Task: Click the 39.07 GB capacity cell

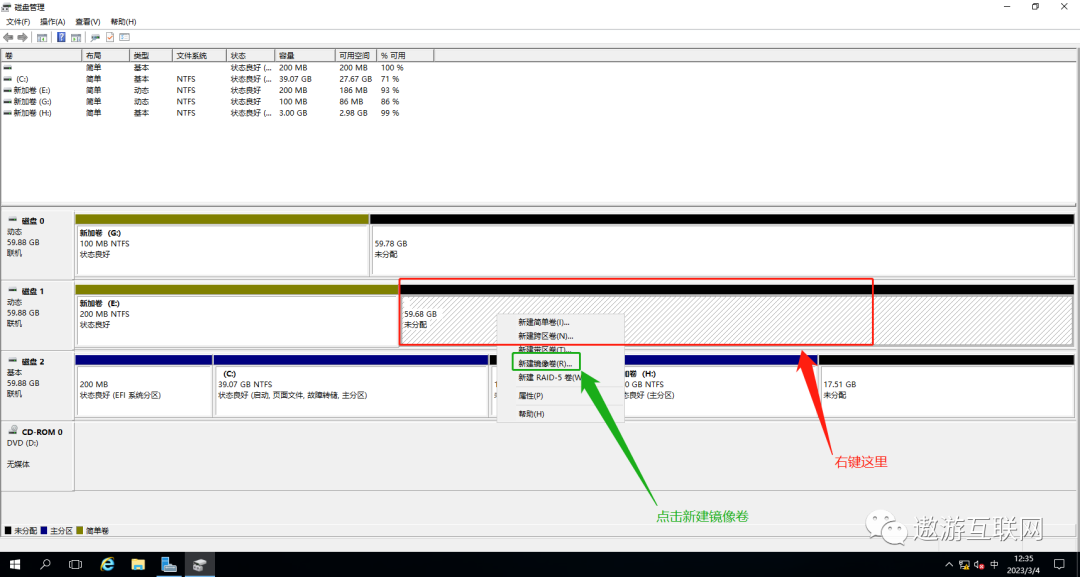Action: click(295, 79)
